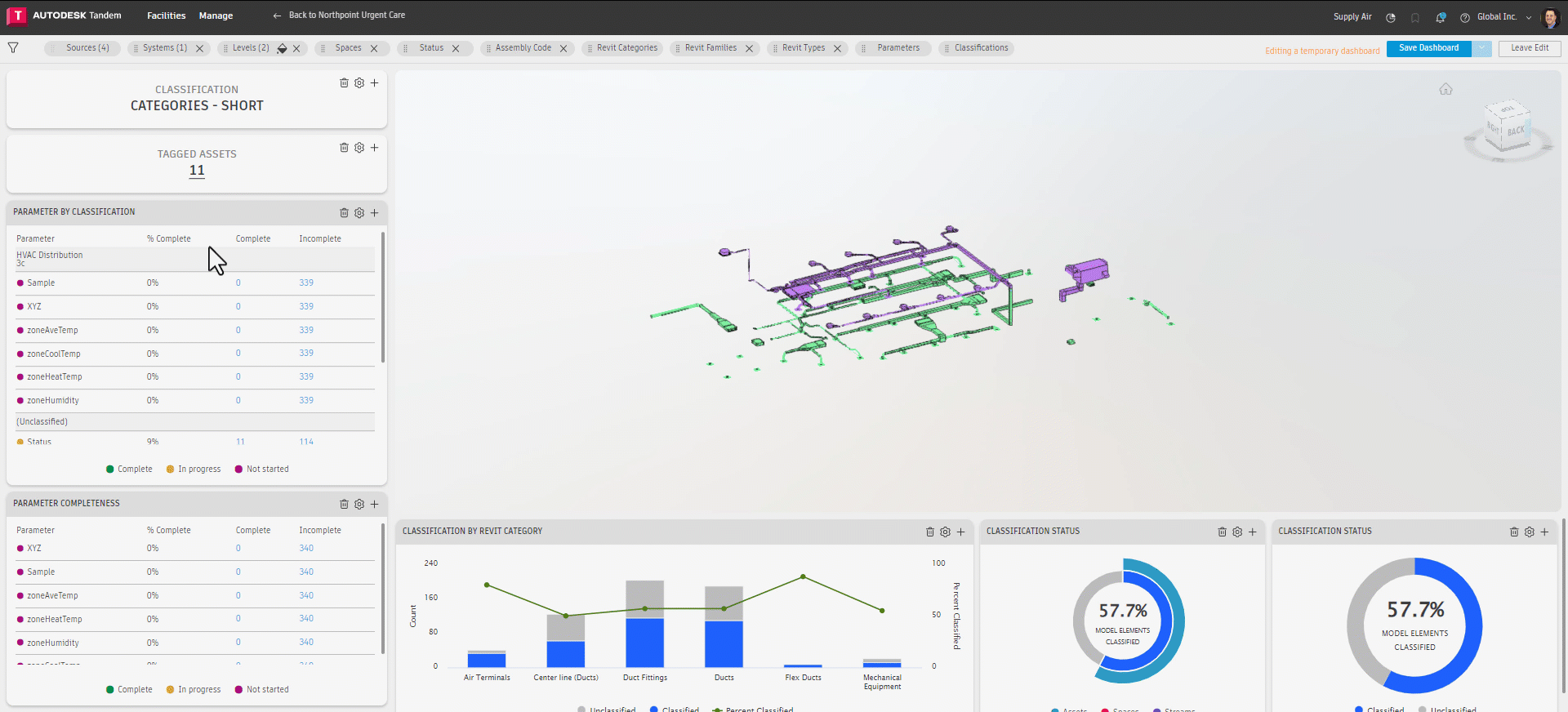
Task: Click the Save Dashboard button
Action: [1428, 48]
